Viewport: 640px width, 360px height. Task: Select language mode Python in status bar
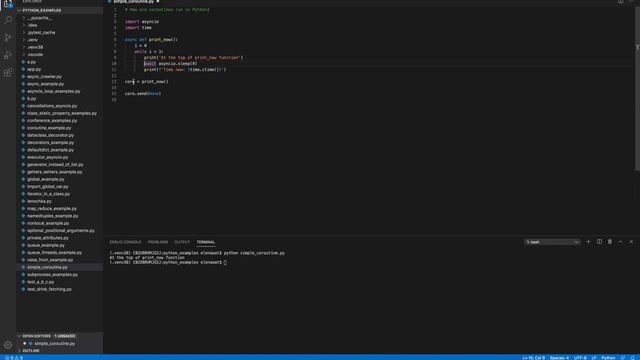608,358
